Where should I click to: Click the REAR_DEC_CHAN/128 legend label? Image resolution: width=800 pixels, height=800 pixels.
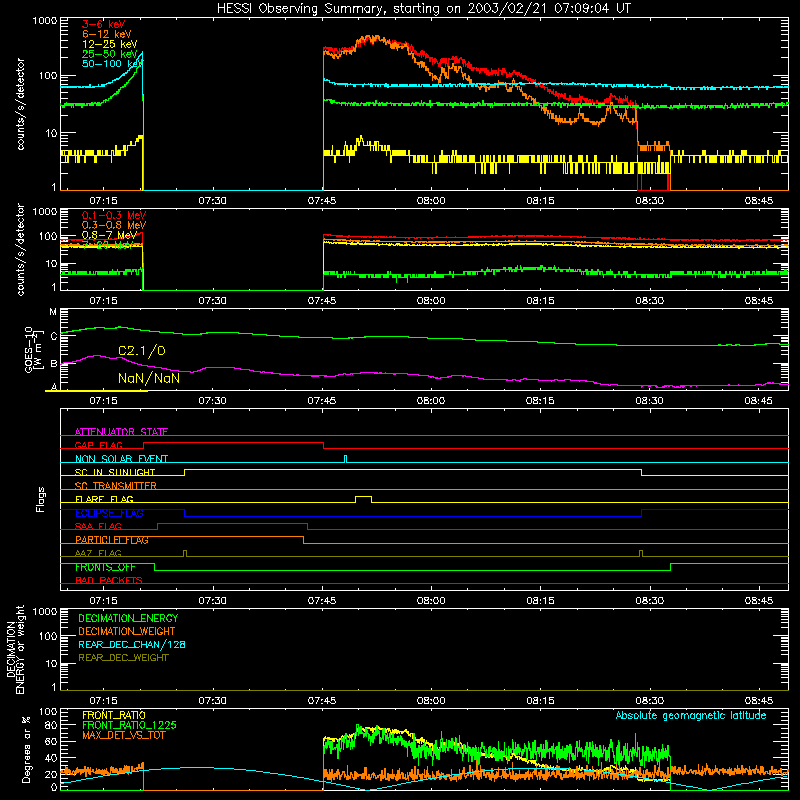pos(132,644)
